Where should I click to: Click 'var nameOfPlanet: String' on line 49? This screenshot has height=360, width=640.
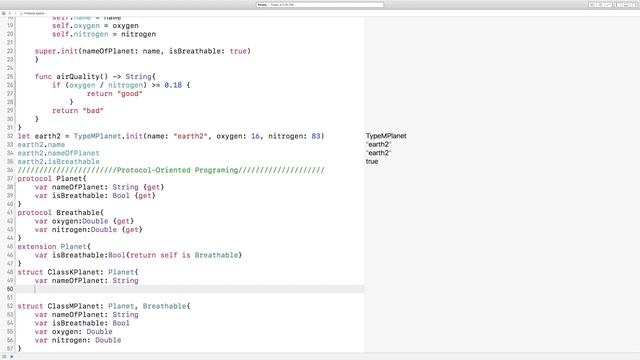click(87, 281)
